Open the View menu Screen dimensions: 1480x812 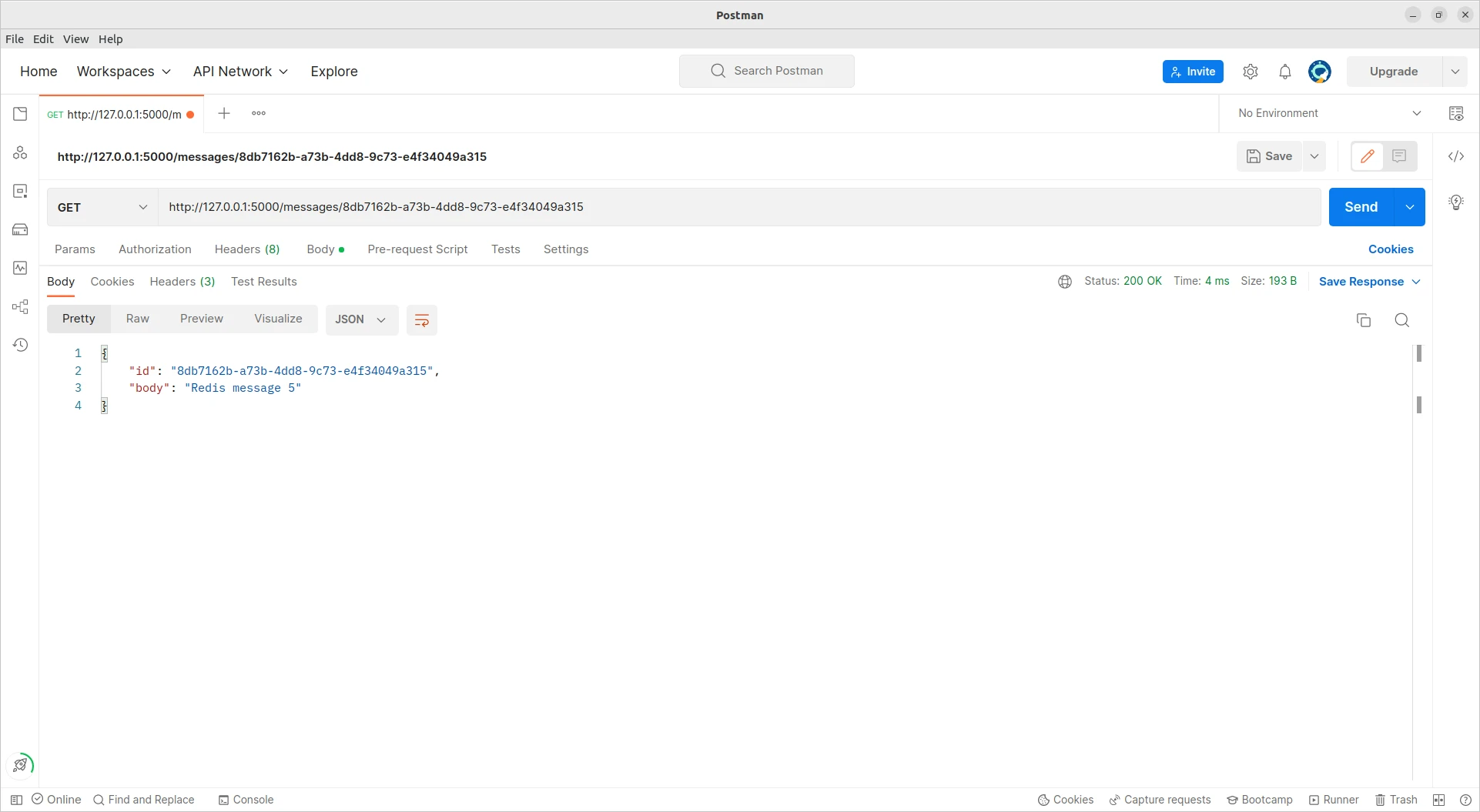pos(75,39)
